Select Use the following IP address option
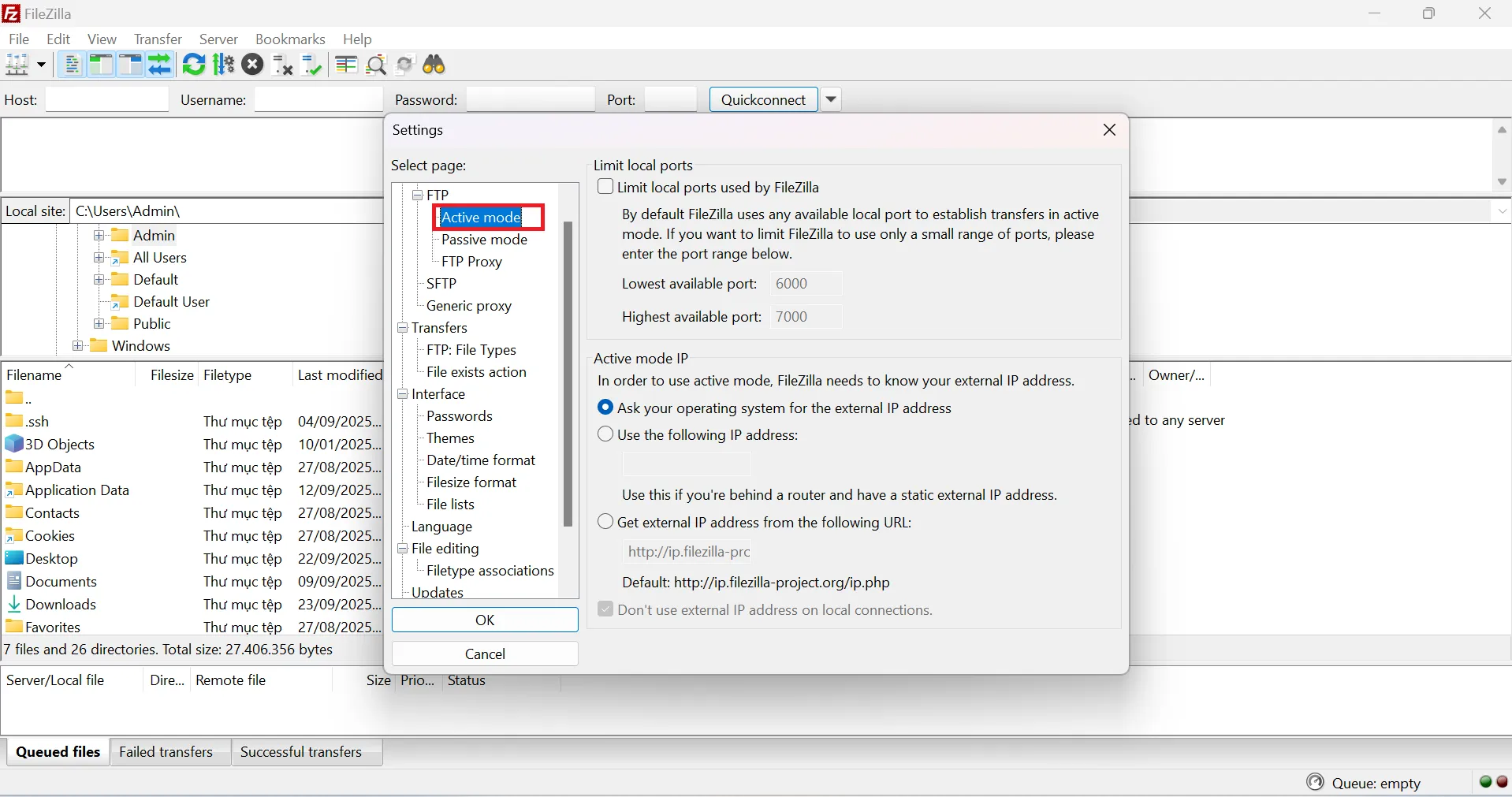Viewport: 1512px width, 797px height. (605, 435)
